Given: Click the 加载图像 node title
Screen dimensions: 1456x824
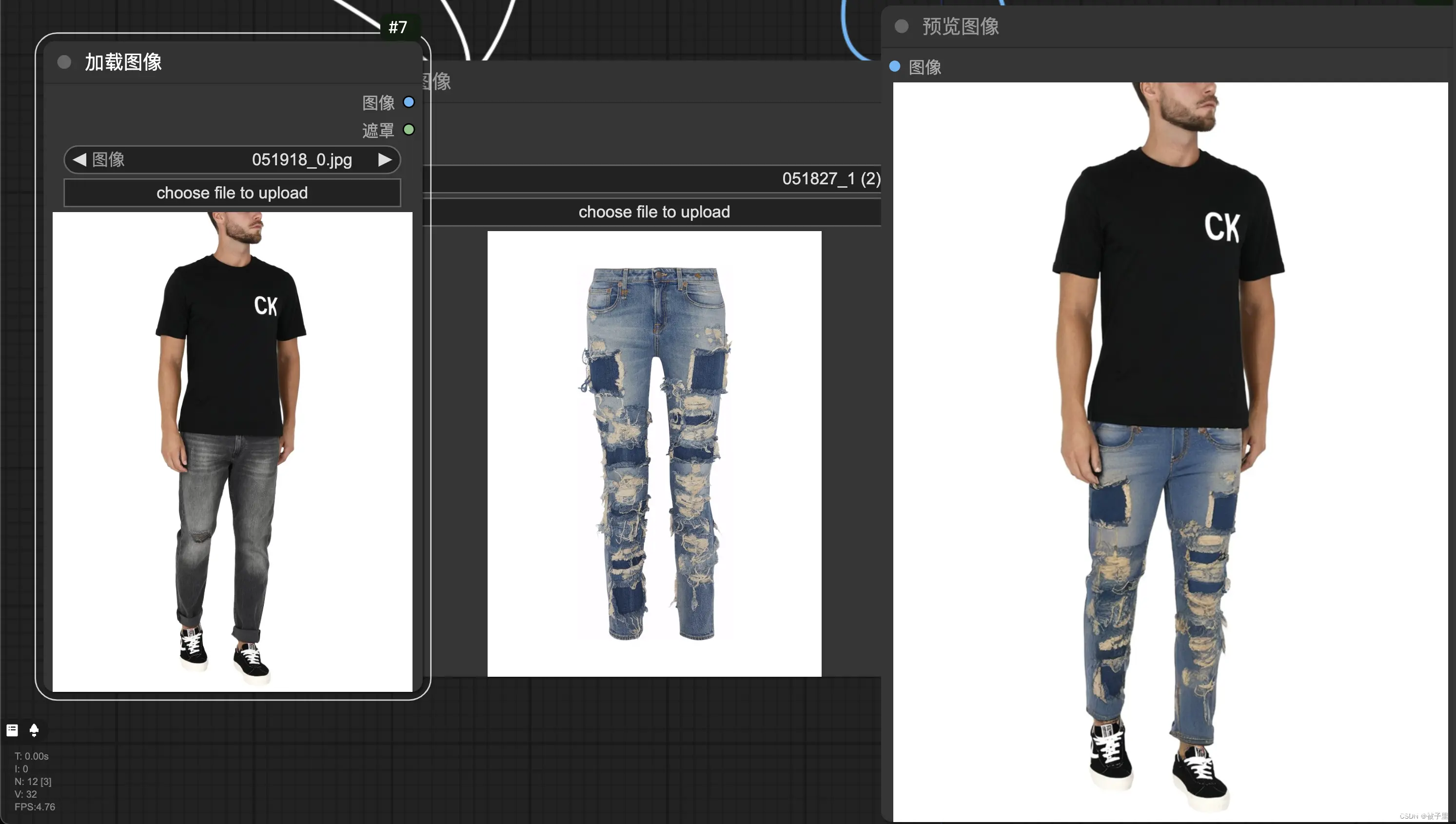Looking at the screenshot, I should point(123,62).
